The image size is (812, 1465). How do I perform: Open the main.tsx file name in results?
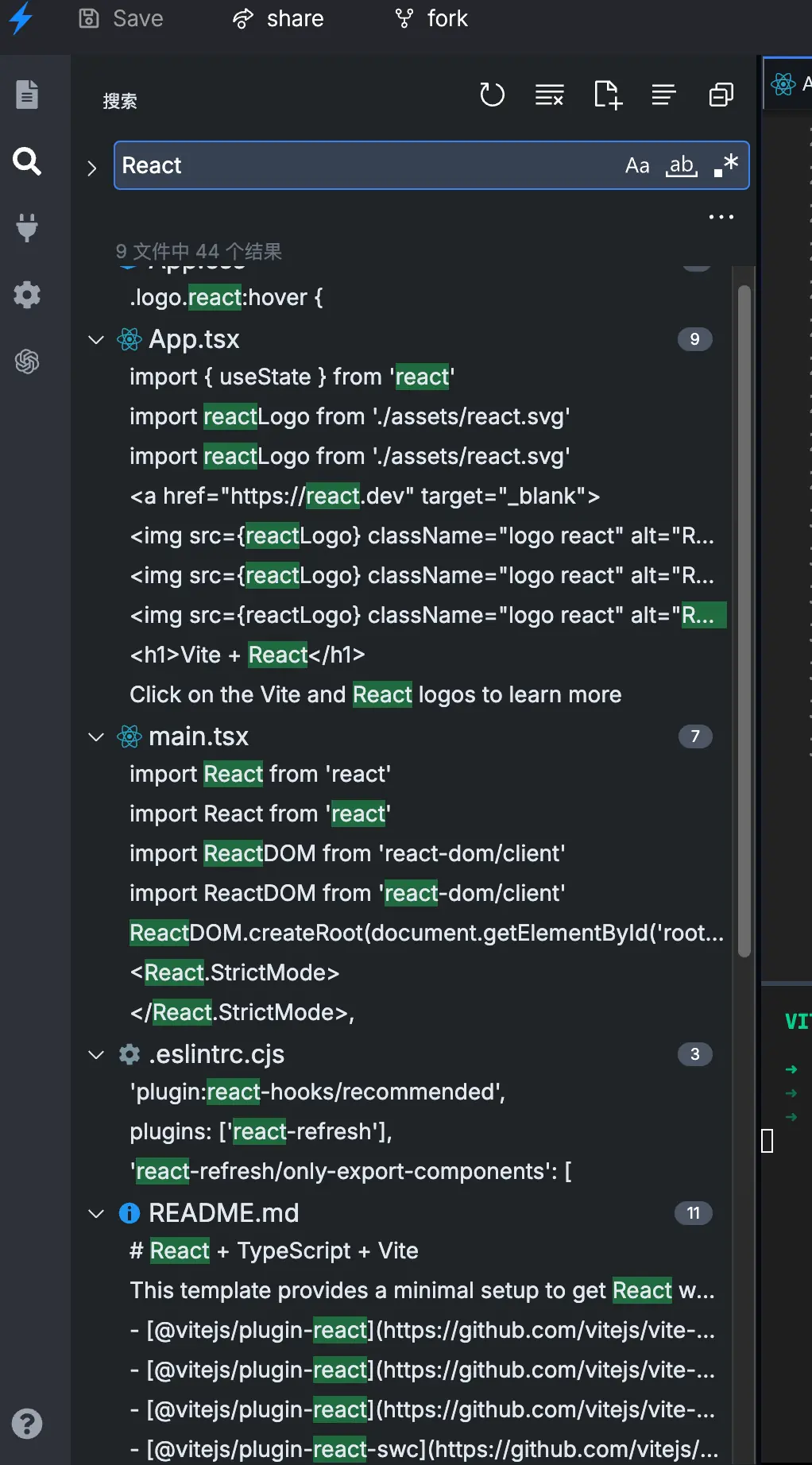tap(199, 736)
